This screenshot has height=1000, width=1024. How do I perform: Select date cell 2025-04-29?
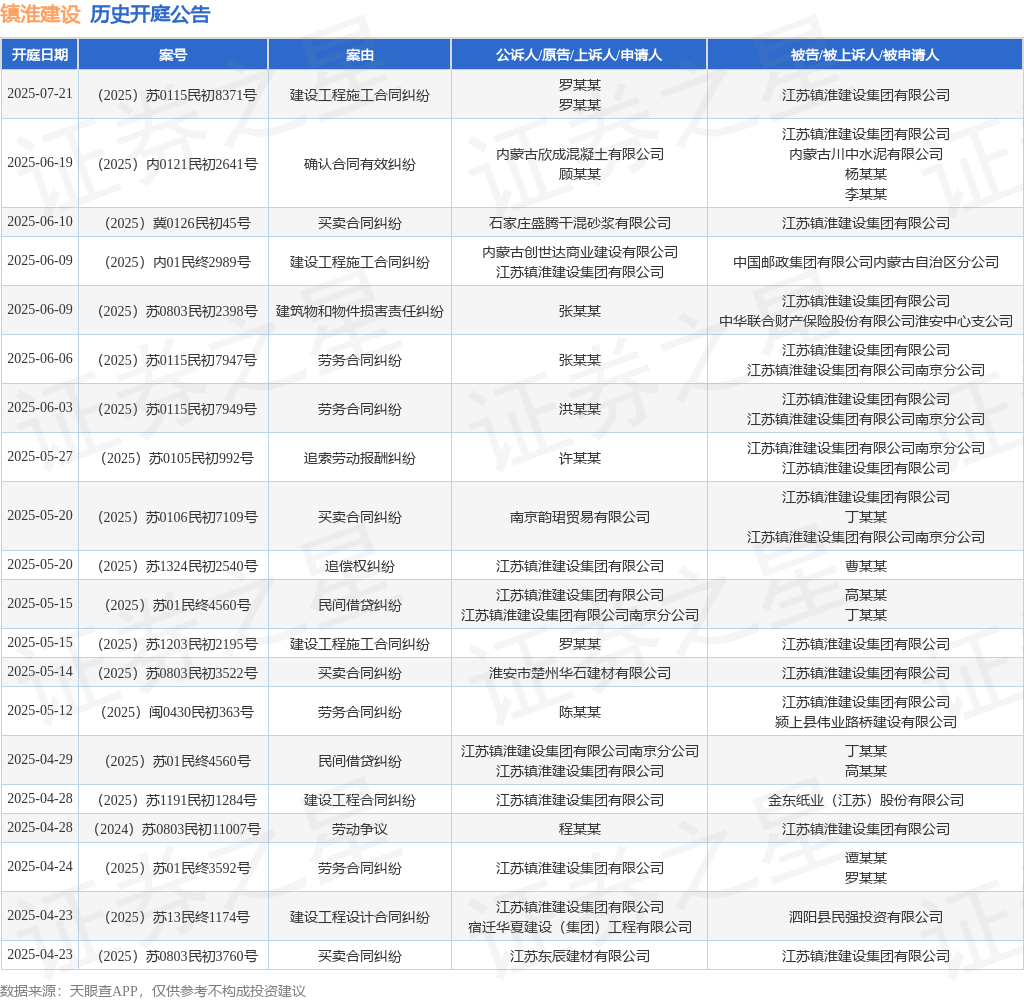[40, 760]
